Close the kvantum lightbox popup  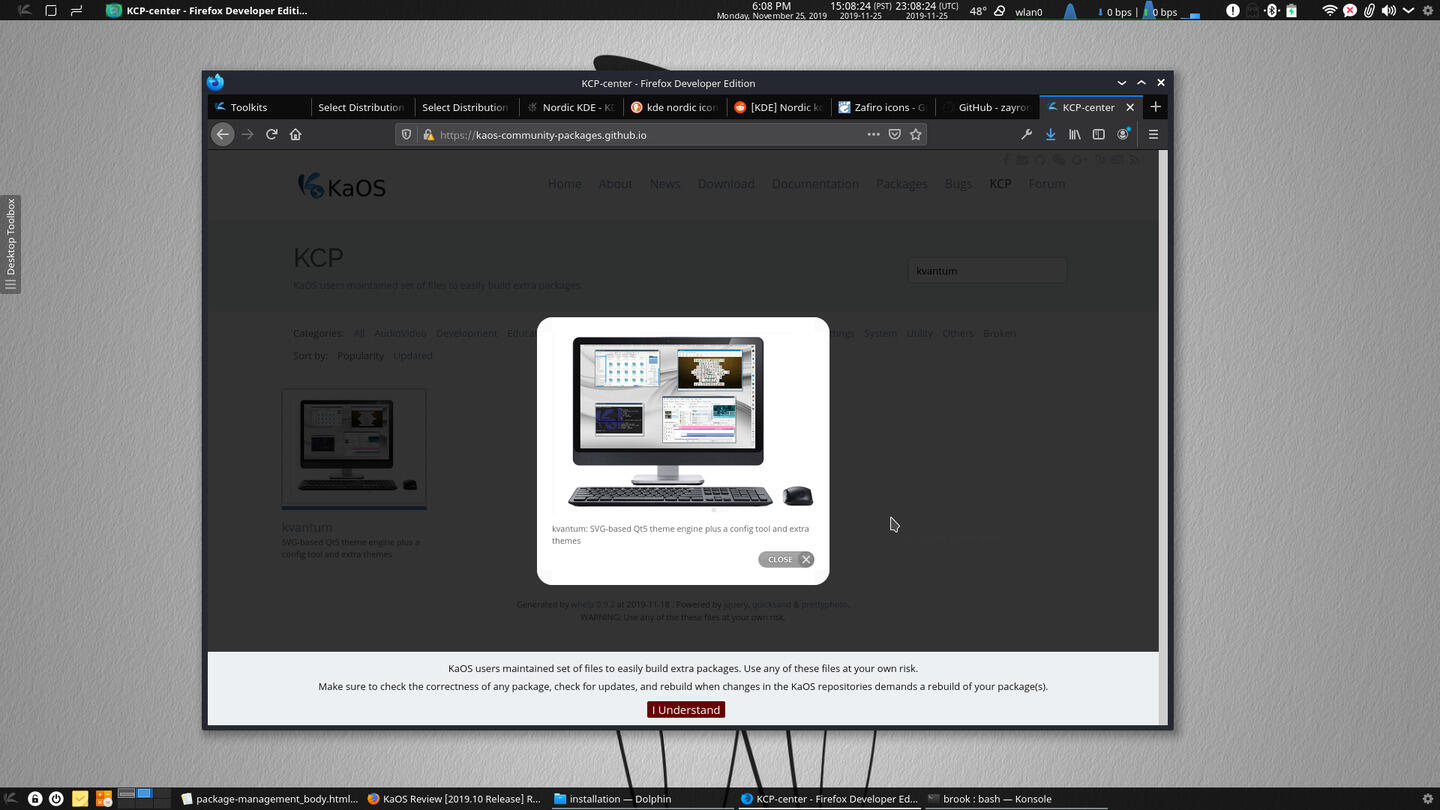point(786,559)
